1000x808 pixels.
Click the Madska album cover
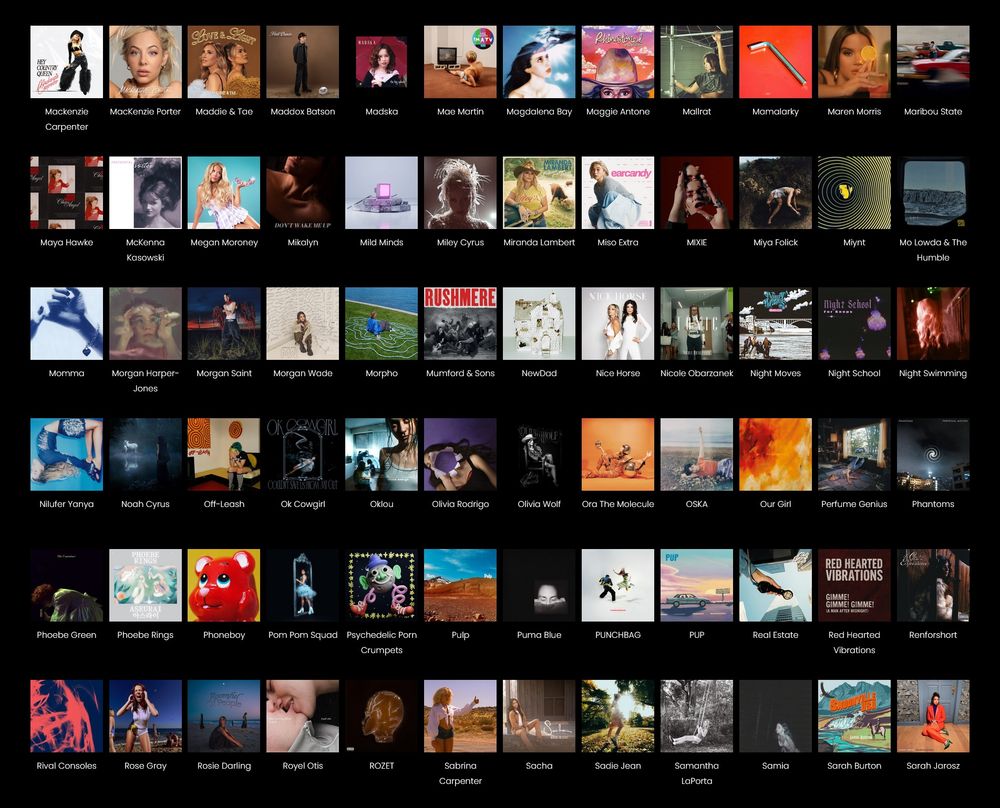pyautogui.click(x=381, y=62)
